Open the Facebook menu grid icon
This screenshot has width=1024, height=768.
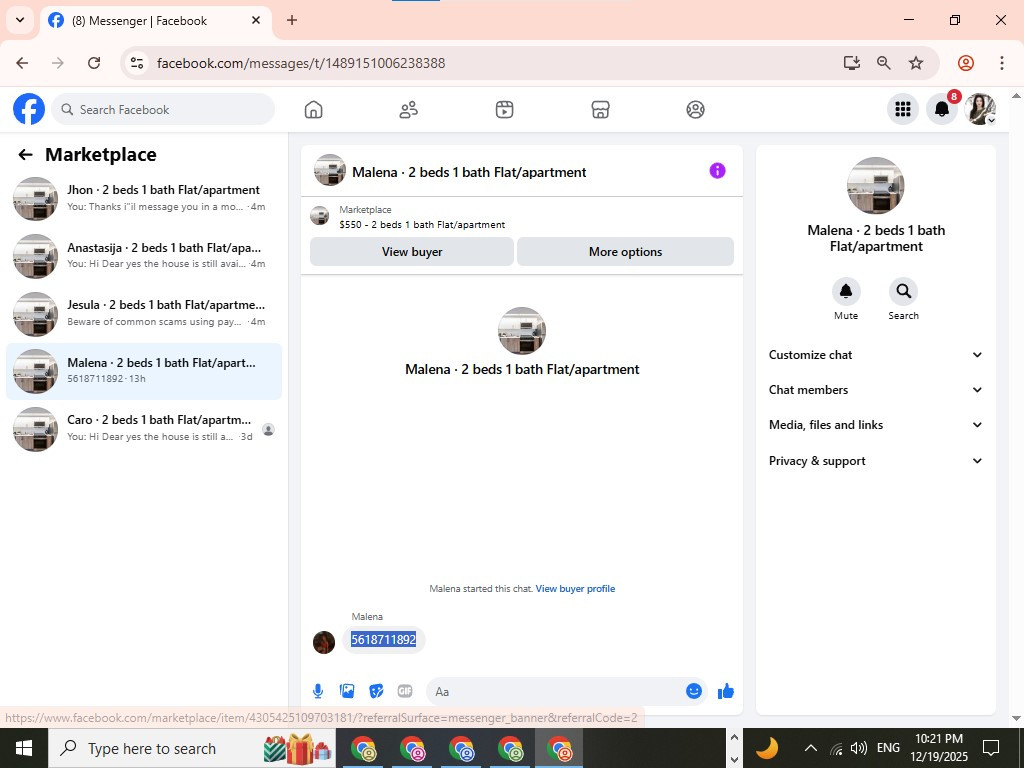903,109
